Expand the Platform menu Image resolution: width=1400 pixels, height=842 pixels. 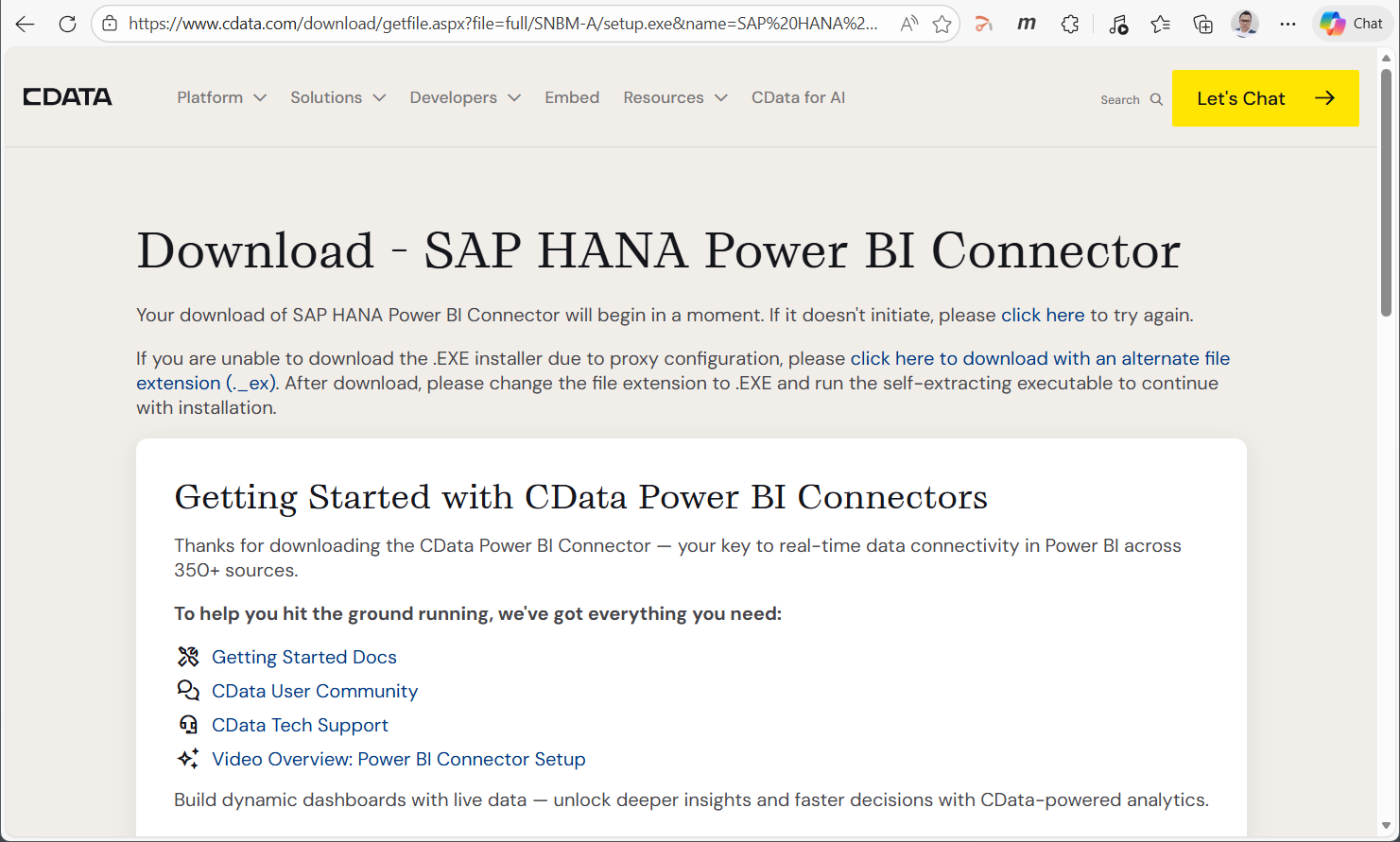pos(221,97)
